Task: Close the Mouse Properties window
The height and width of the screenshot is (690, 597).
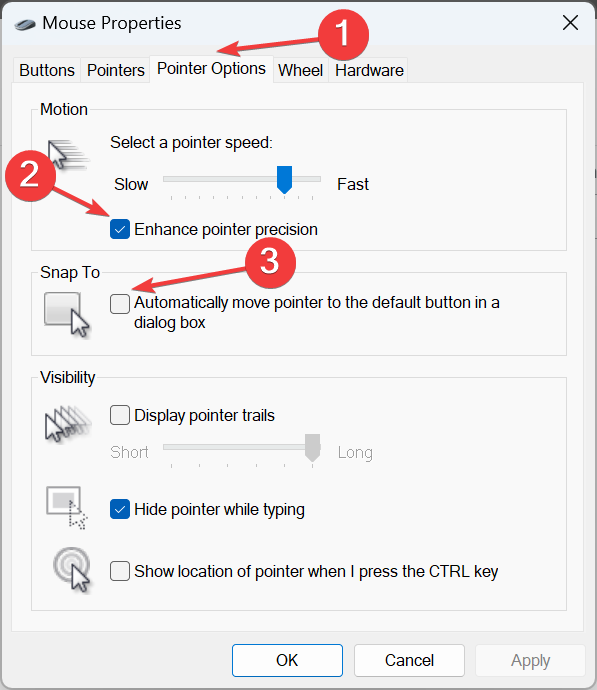Action: click(x=570, y=23)
